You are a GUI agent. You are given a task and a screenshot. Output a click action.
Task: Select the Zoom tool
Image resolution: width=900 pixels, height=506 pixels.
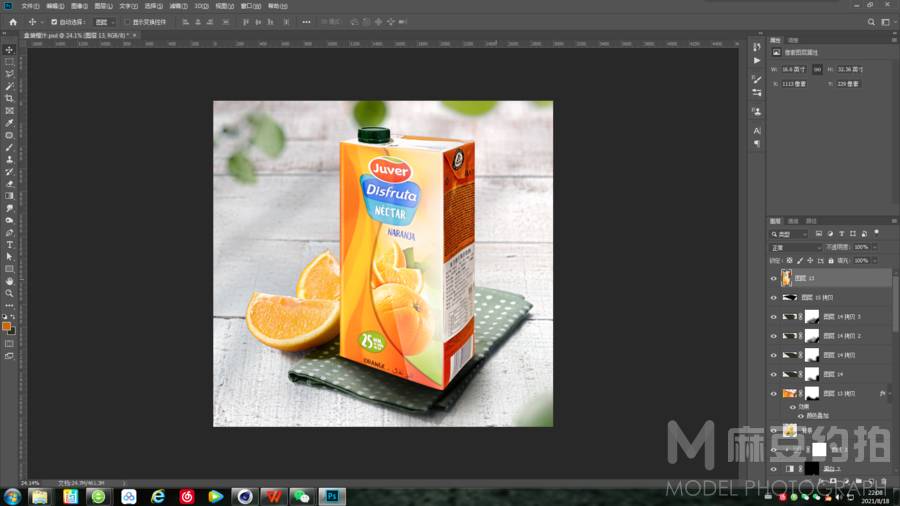[x=9, y=293]
